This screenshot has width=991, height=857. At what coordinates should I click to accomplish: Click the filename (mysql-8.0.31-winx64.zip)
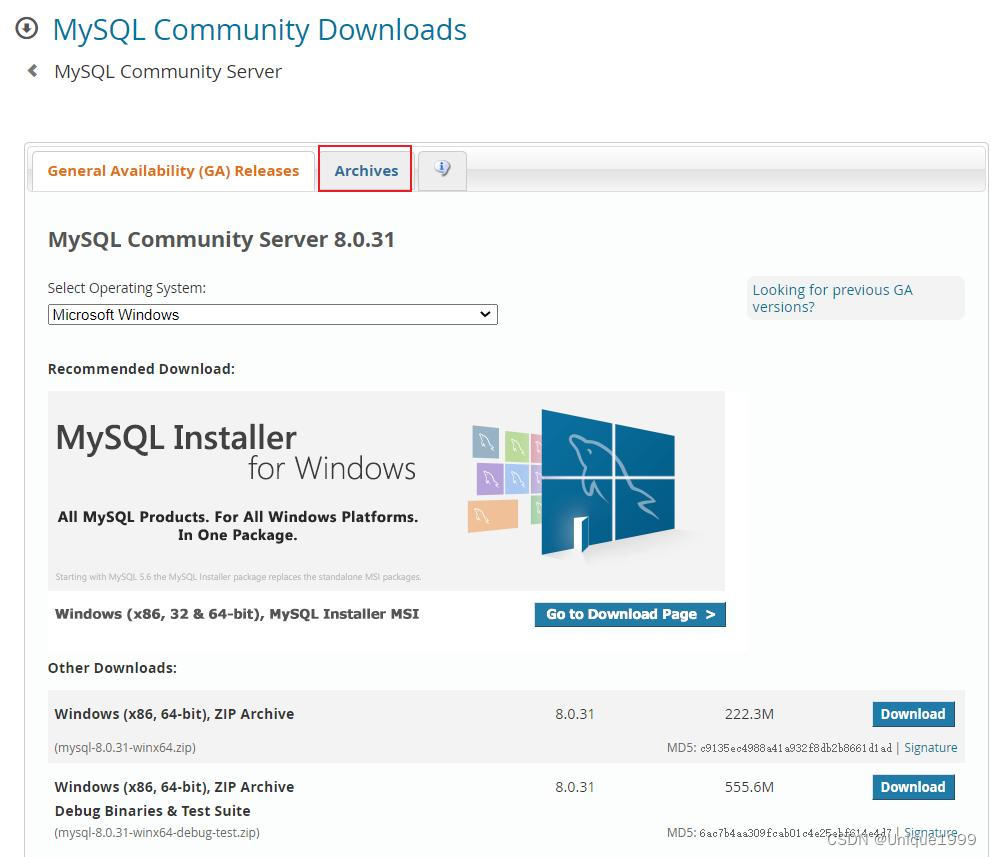click(x=125, y=748)
